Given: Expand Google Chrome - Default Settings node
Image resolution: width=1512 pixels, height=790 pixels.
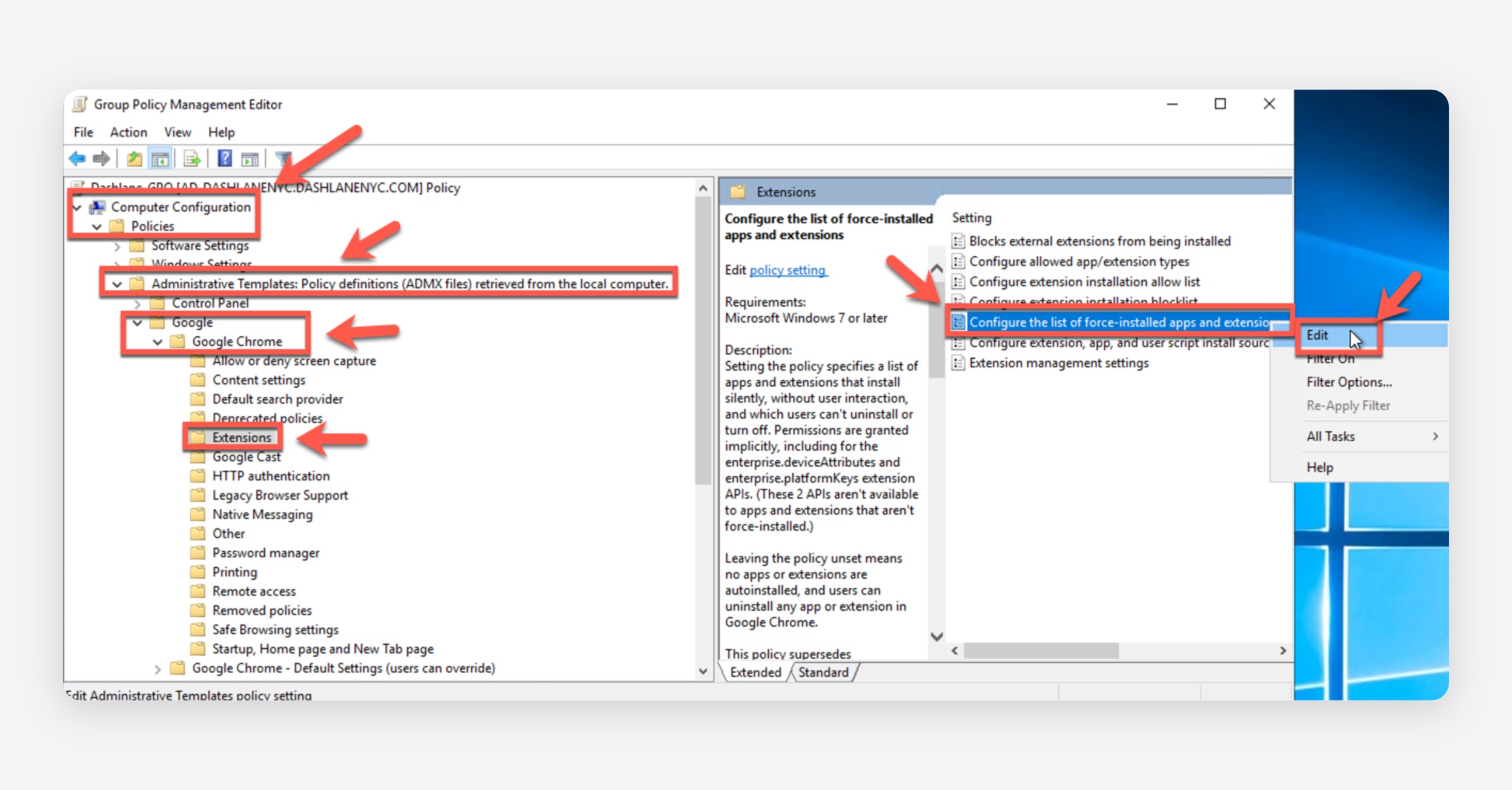Looking at the screenshot, I should (x=157, y=669).
